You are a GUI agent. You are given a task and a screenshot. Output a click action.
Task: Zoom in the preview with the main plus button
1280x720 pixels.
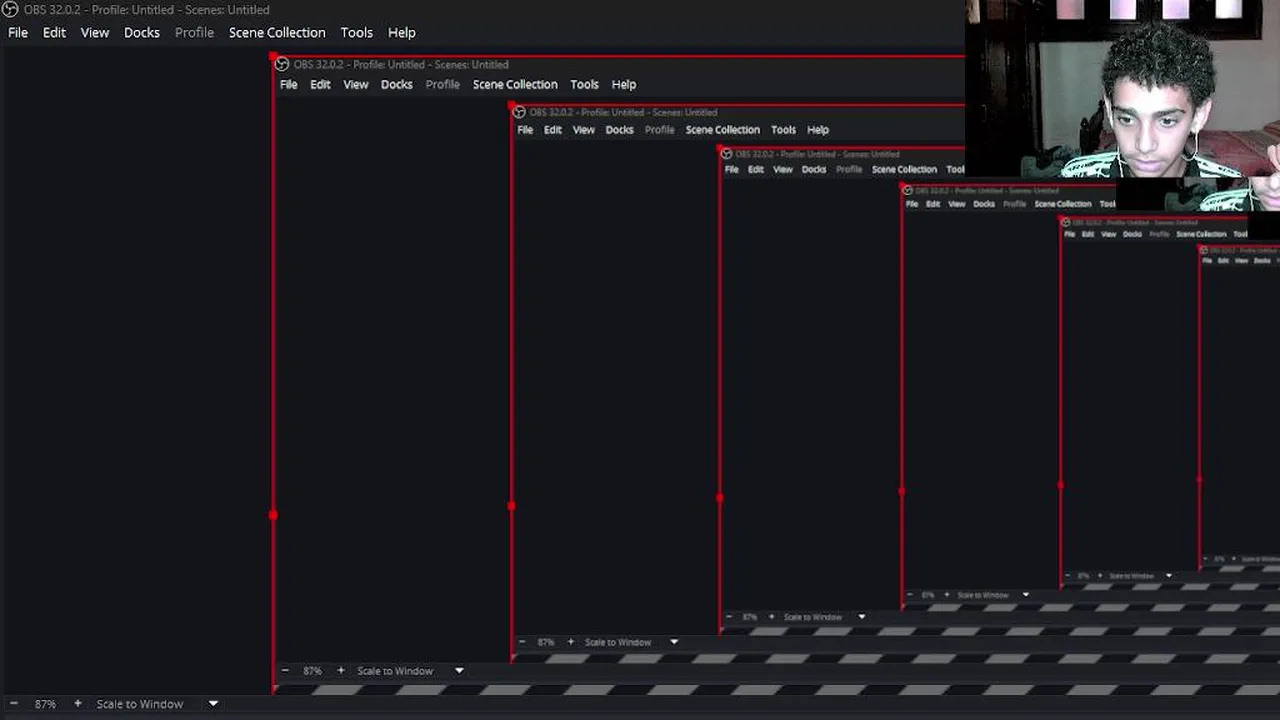[77, 704]
